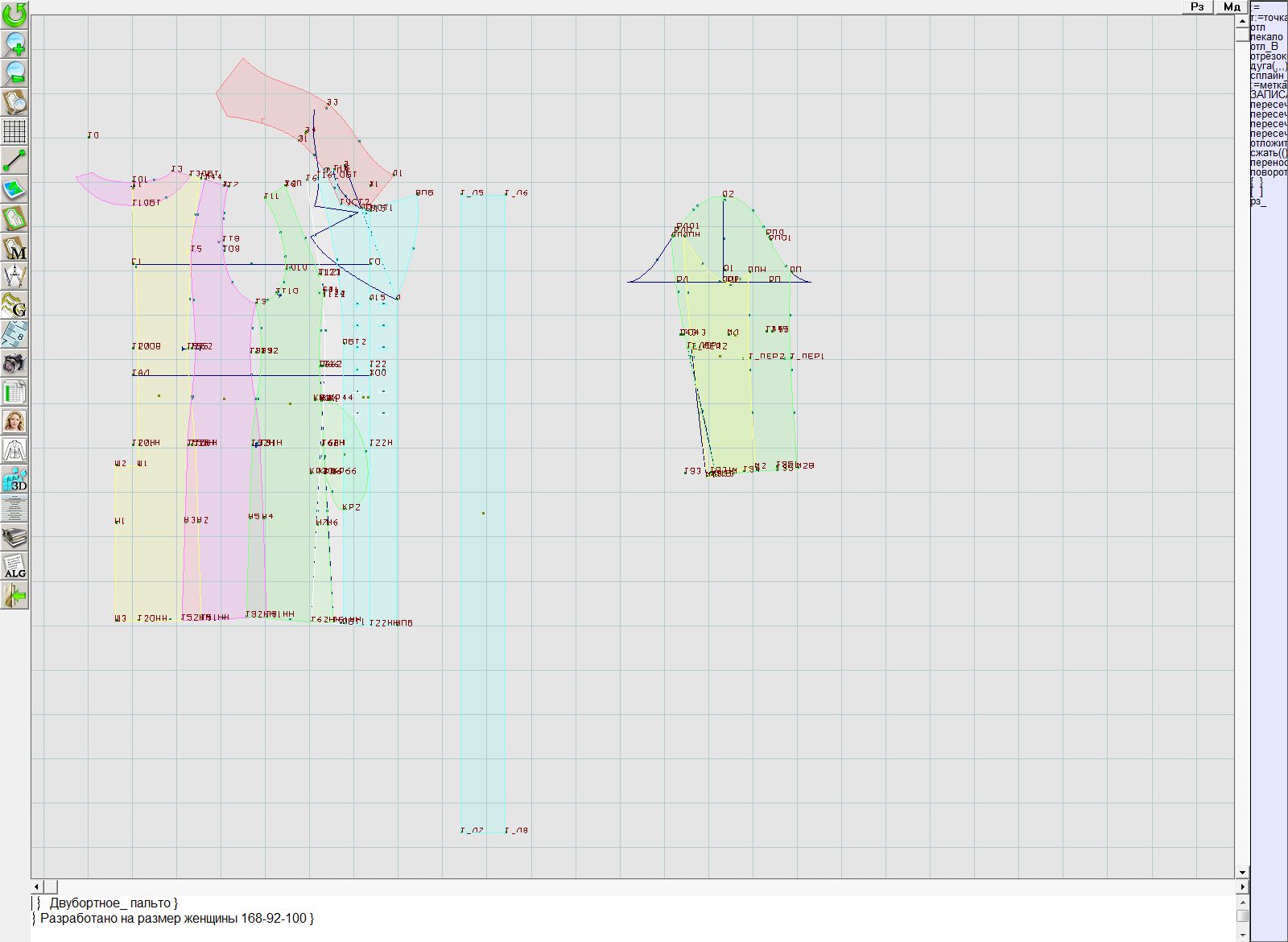Select 'сплайн' in the command list
1288x942 pixels.
click(1267, 76)
